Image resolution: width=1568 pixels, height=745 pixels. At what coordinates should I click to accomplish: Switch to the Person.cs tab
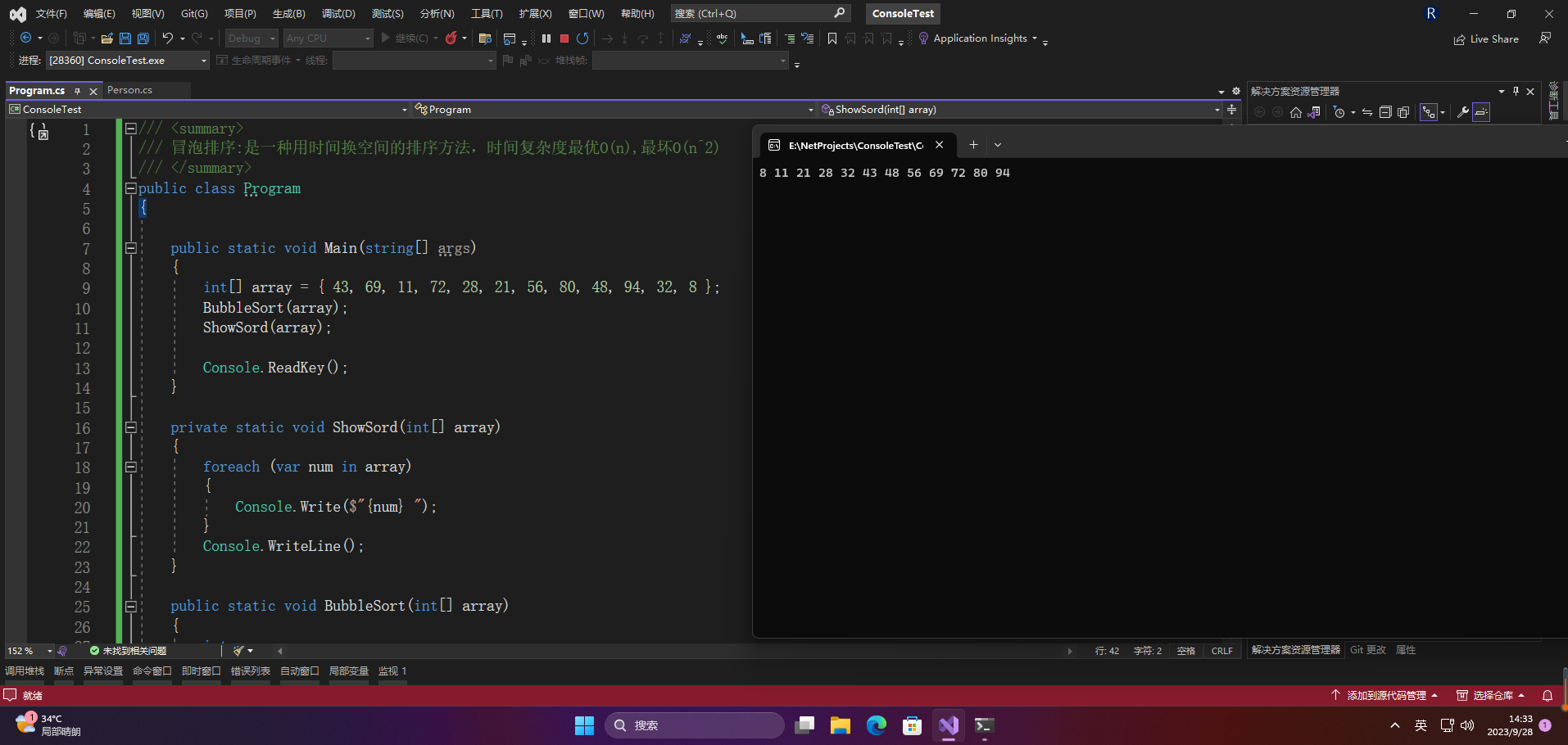coord(129,90)
